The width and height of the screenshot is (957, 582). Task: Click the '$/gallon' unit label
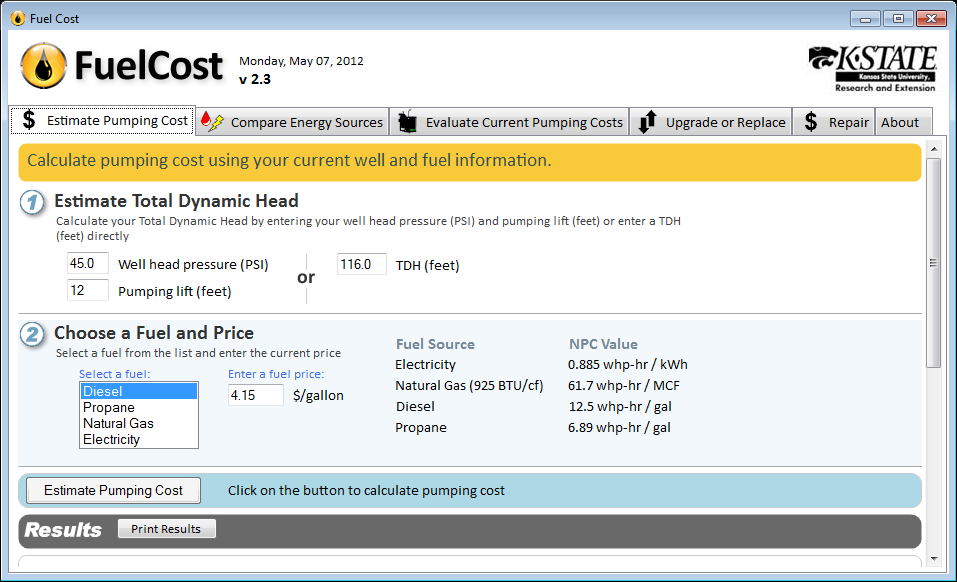click(318, 395)
